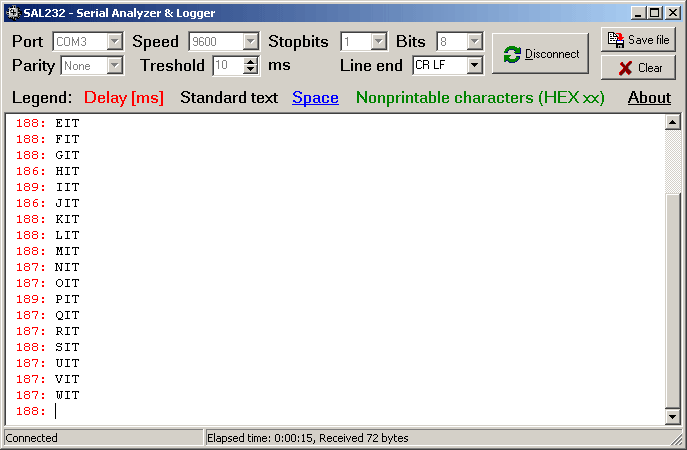The height and width of the screenshot is (450, 687).
Task: Expand the Line end CR LF dropdown
Action: point(474,65)
